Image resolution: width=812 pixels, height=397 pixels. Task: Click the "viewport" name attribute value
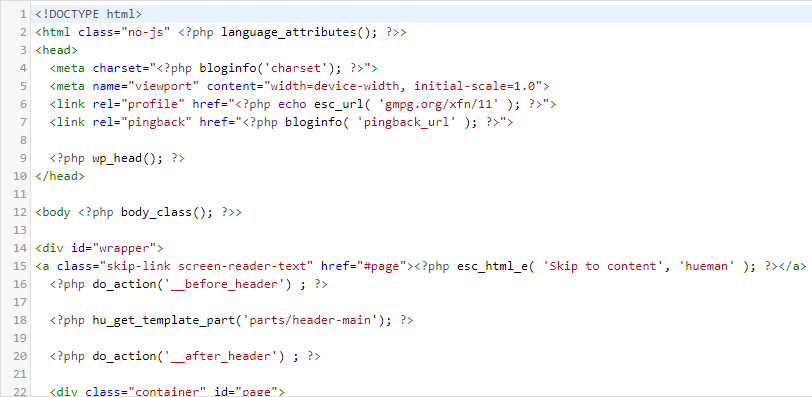point(164,86)
